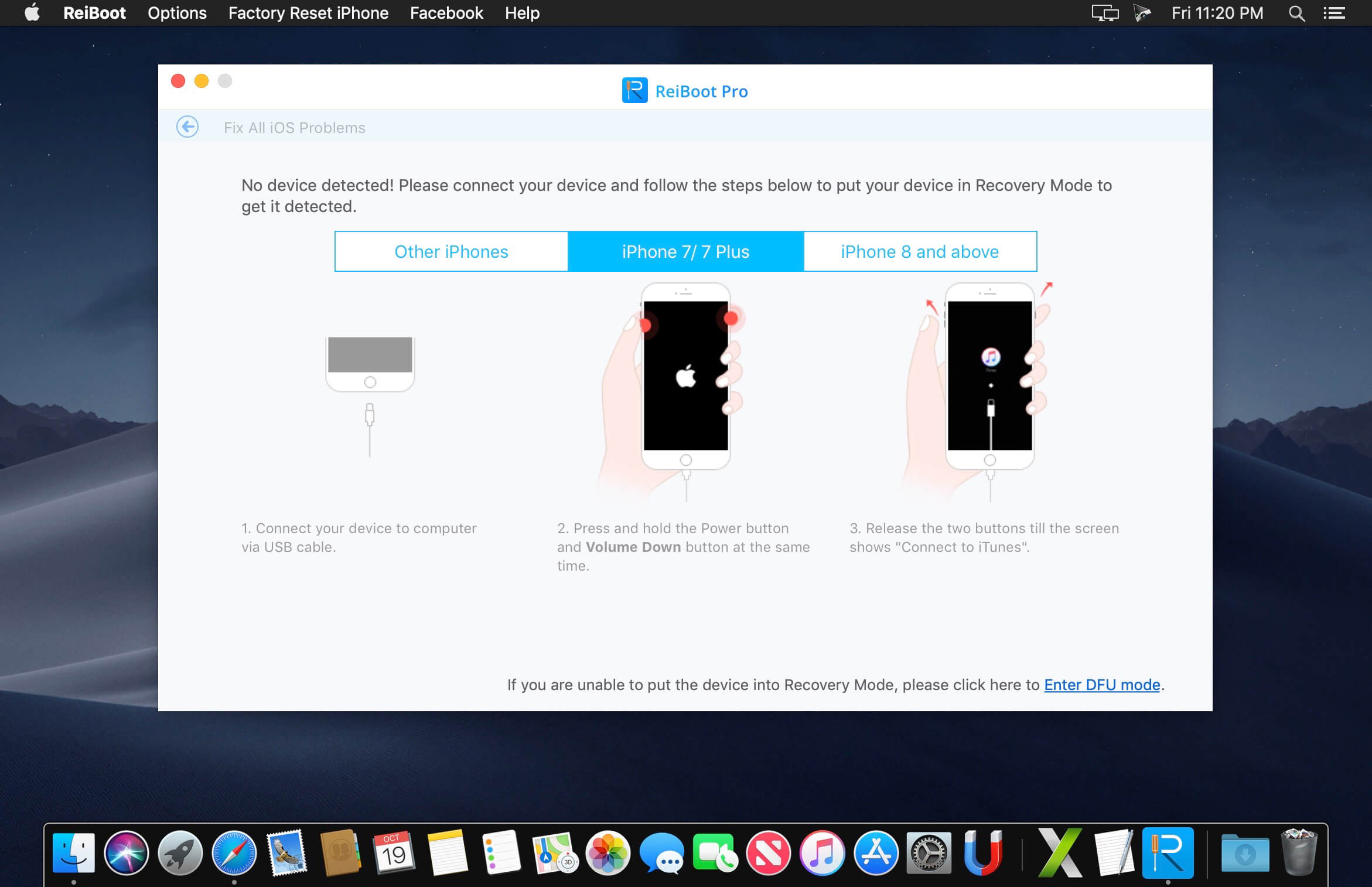
Task: Select Other iPhones recovery tab
Action: [x=451, y=251]
